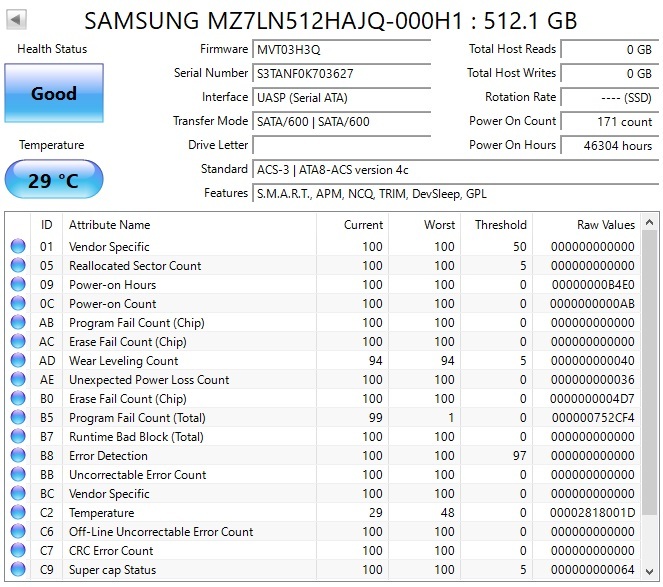The image size is (663, 587).
Task: Click status orb for Temperature attribute row
Action: point(18,513)
